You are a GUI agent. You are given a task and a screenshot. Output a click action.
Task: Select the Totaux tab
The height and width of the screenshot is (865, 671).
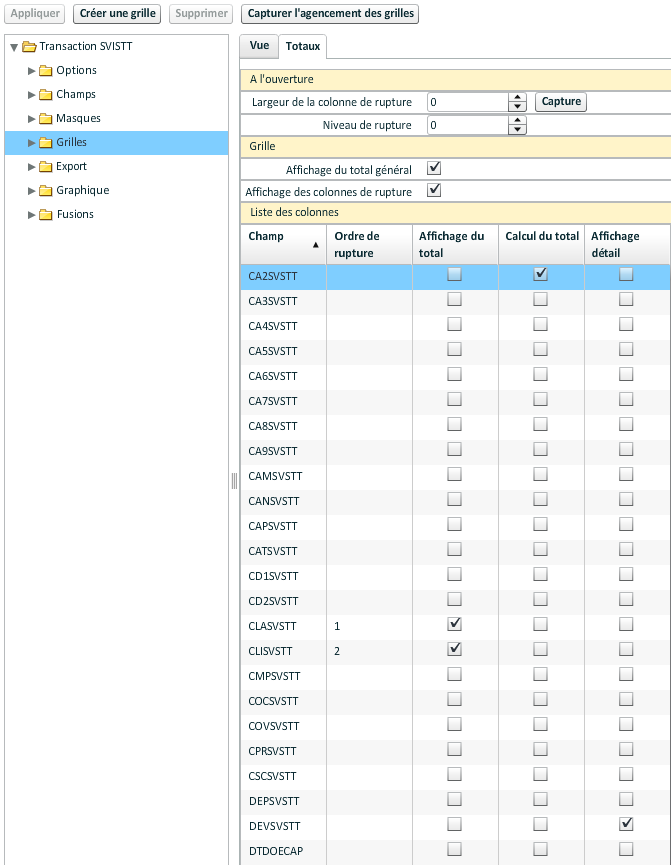coord(301,46)
